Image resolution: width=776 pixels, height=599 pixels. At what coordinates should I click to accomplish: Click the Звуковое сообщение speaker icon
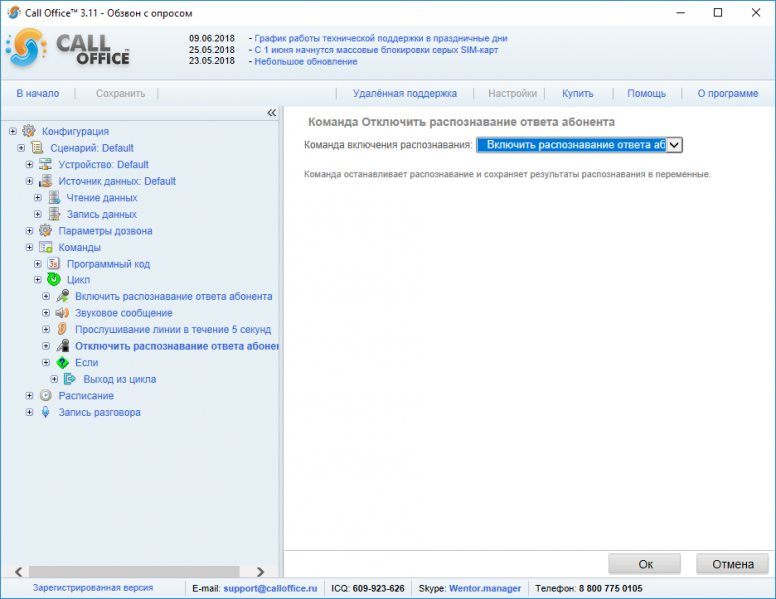(x=62, y=313)
